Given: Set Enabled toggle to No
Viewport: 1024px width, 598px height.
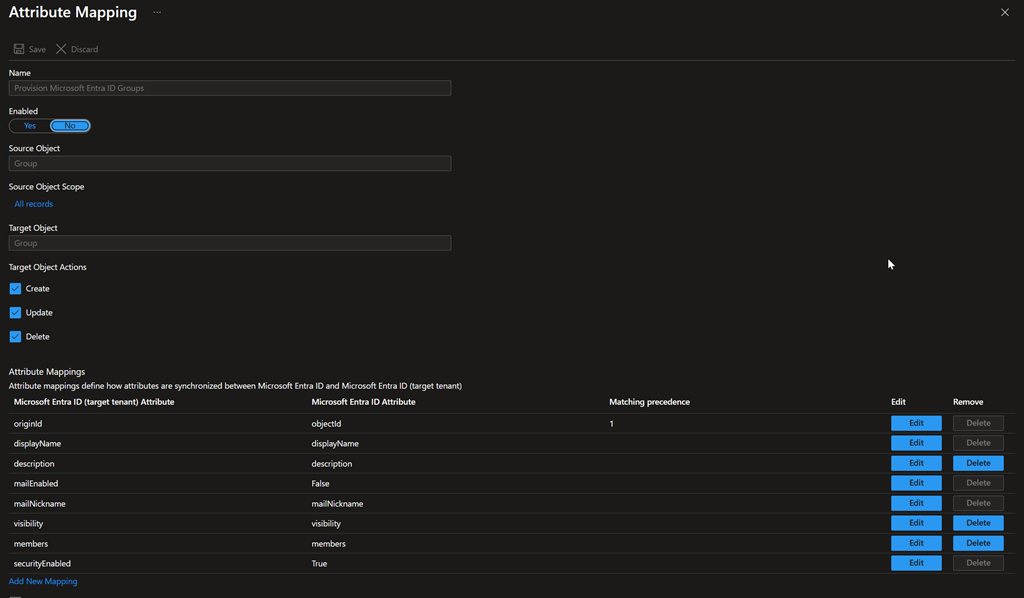Looking at the screenshot, I should [x=70, y=126].
